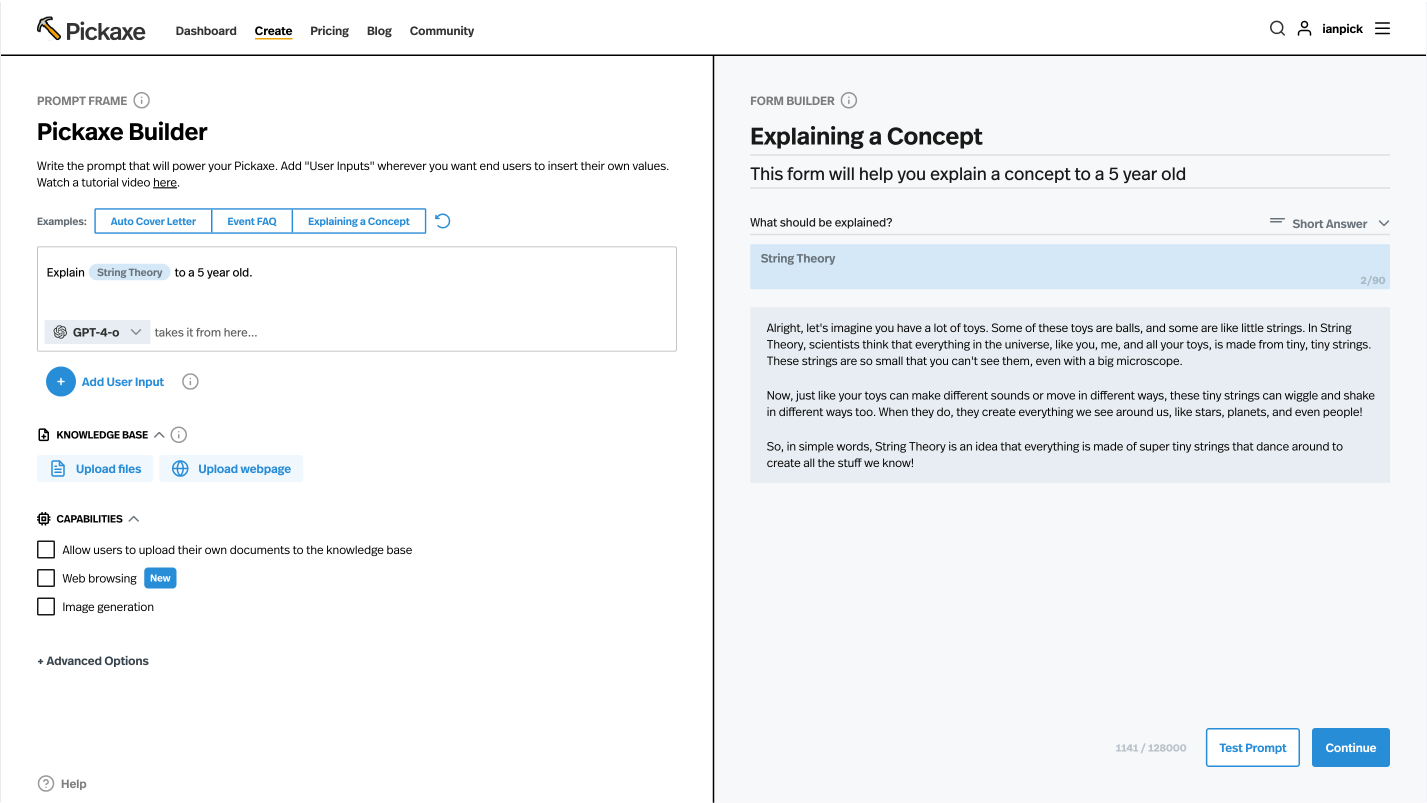Enable the Web browsing checkbox

tap(46, 578)
